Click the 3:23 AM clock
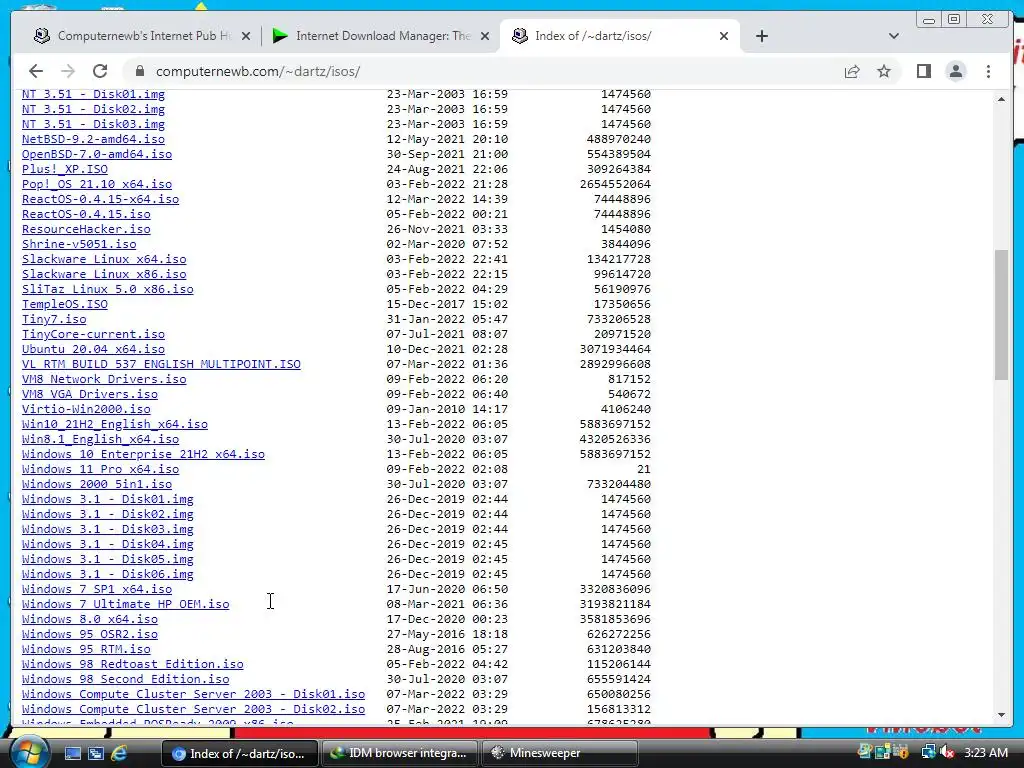Viewport: 1024px width, 768px height. (x=986, y=753)
